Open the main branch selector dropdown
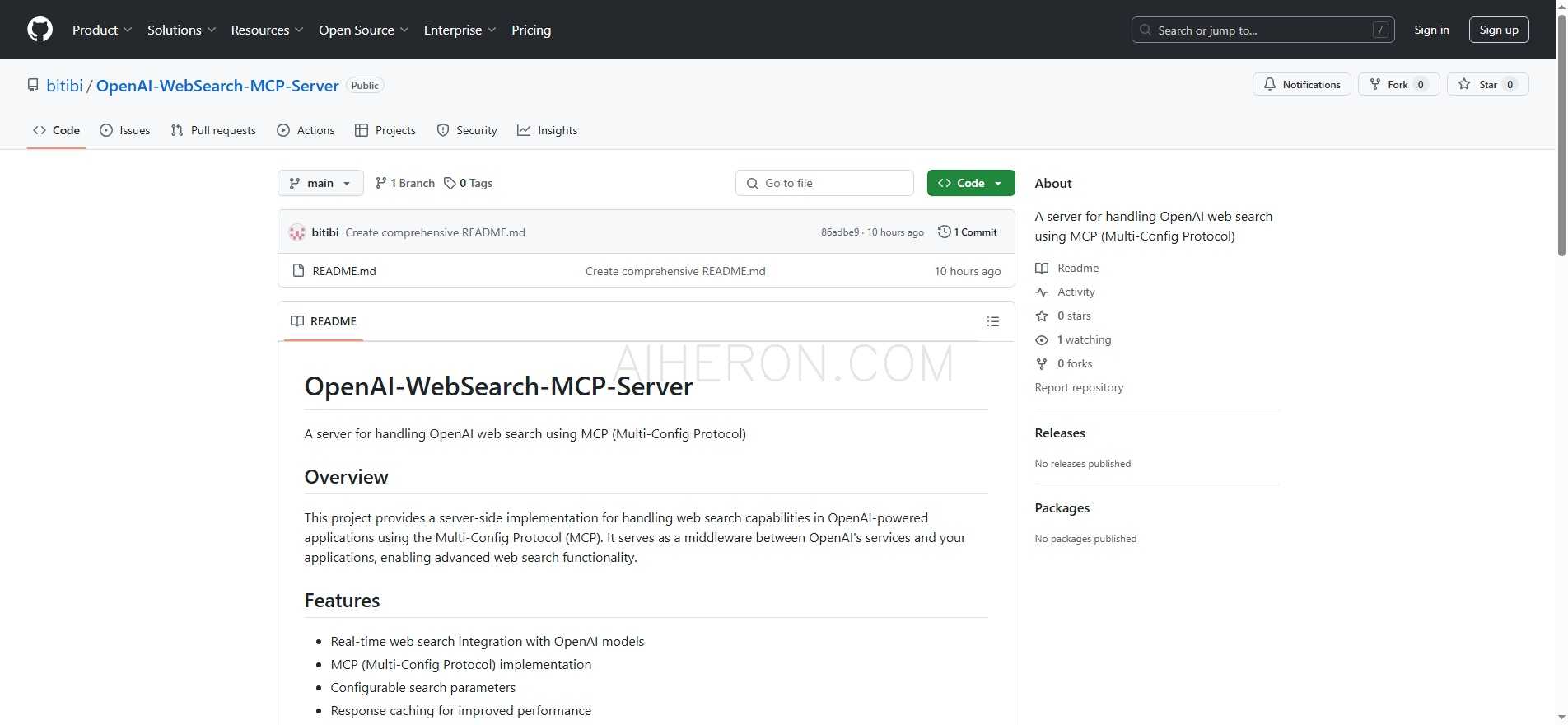The image size is (1568, 725). click(x=320, y=183)
